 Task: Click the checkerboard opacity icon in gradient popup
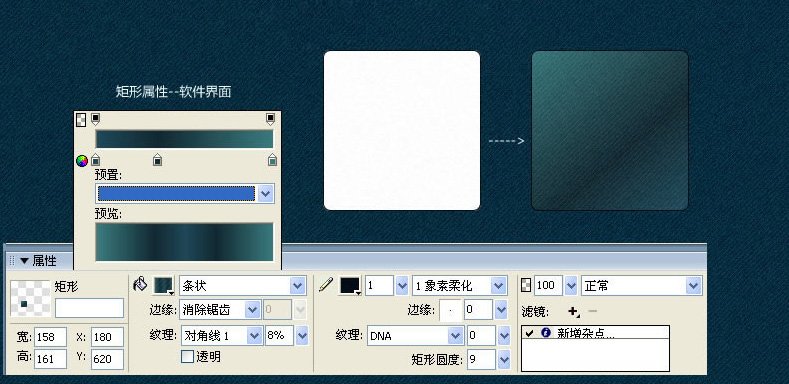(x=81, y=120)
